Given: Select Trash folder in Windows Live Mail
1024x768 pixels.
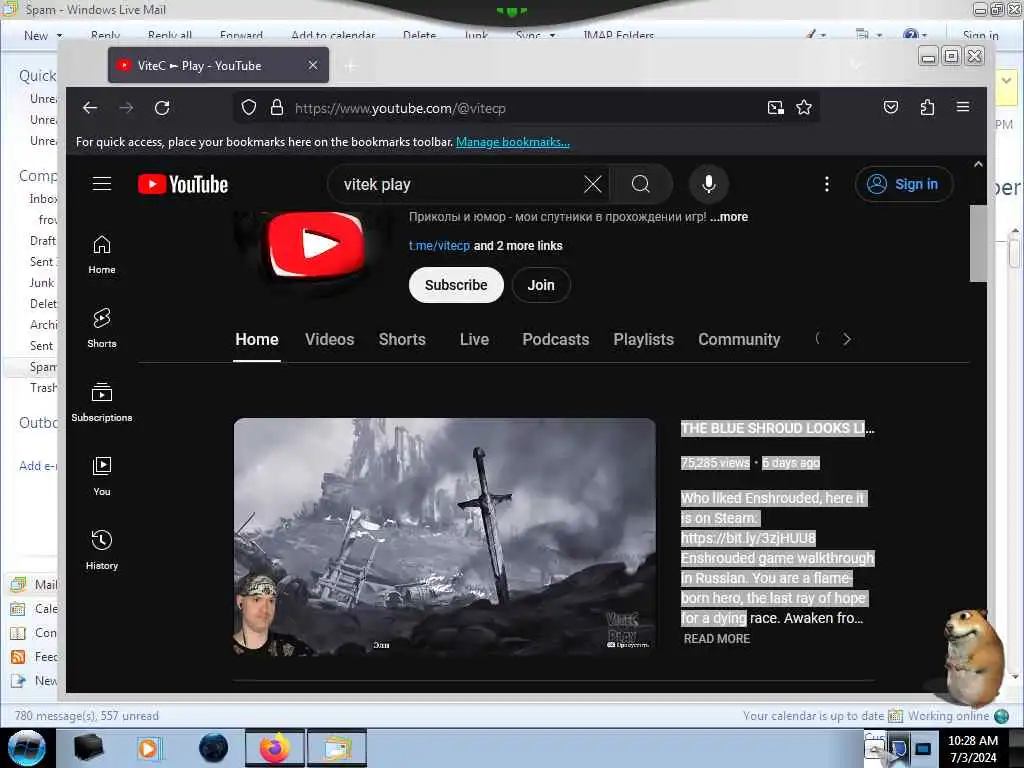Looking at the screenshot, I should 43,388.
